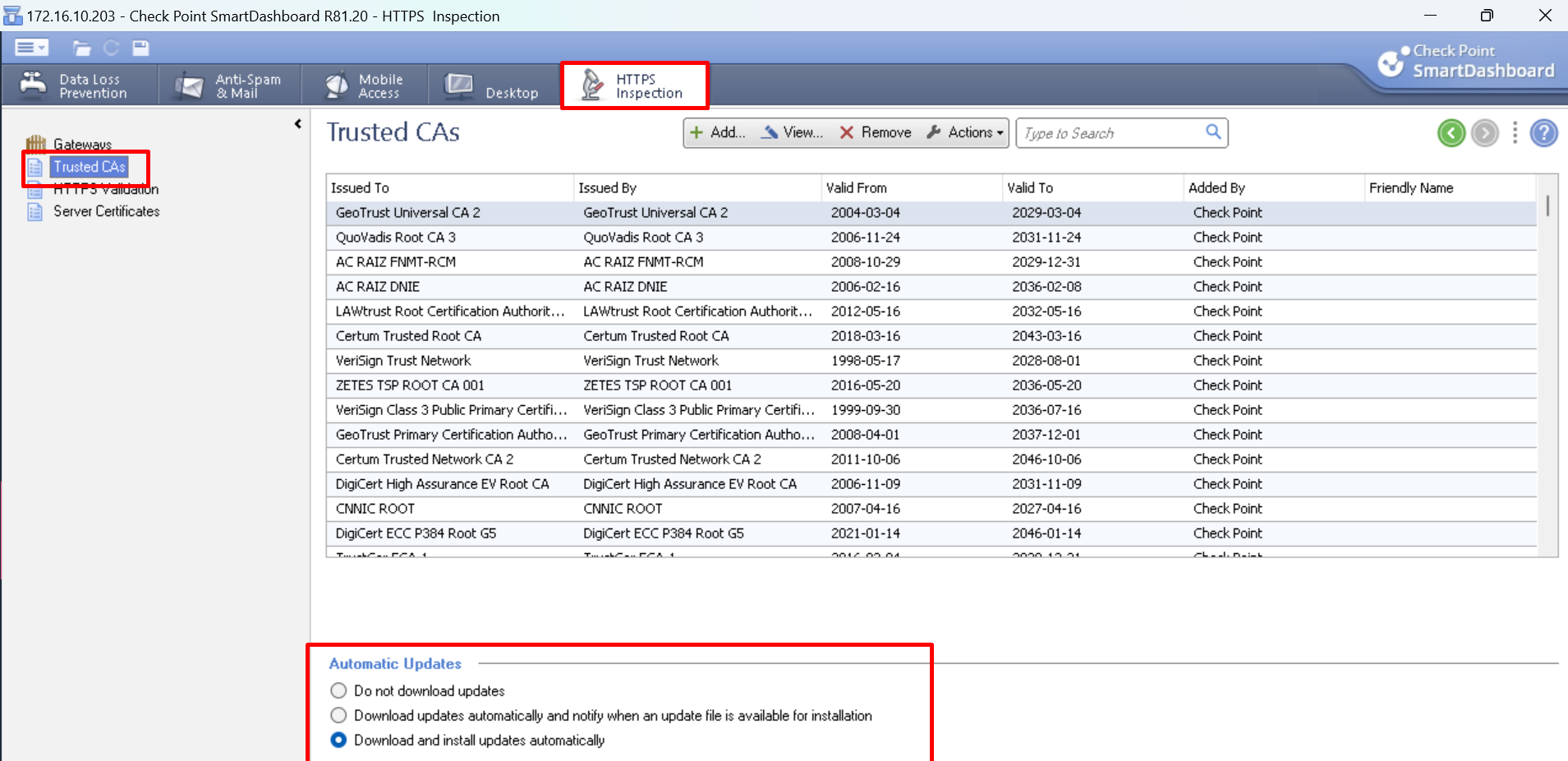Select download and notify updates radio option
The width and height of the screenshot is (1568, 761).
(338, 715)
